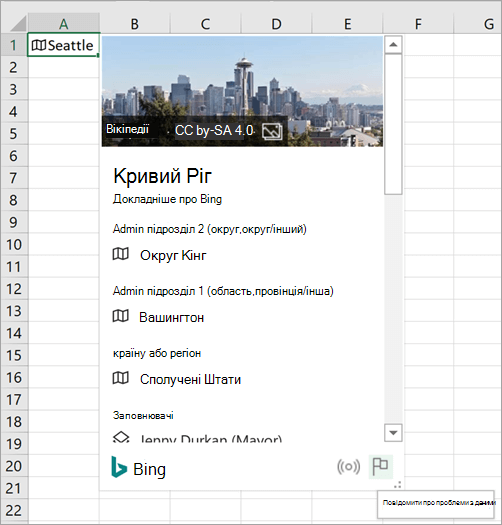Click the flag icon to report a data problem
Viewport: 502px width, 525px height.
tap(380, 466)
